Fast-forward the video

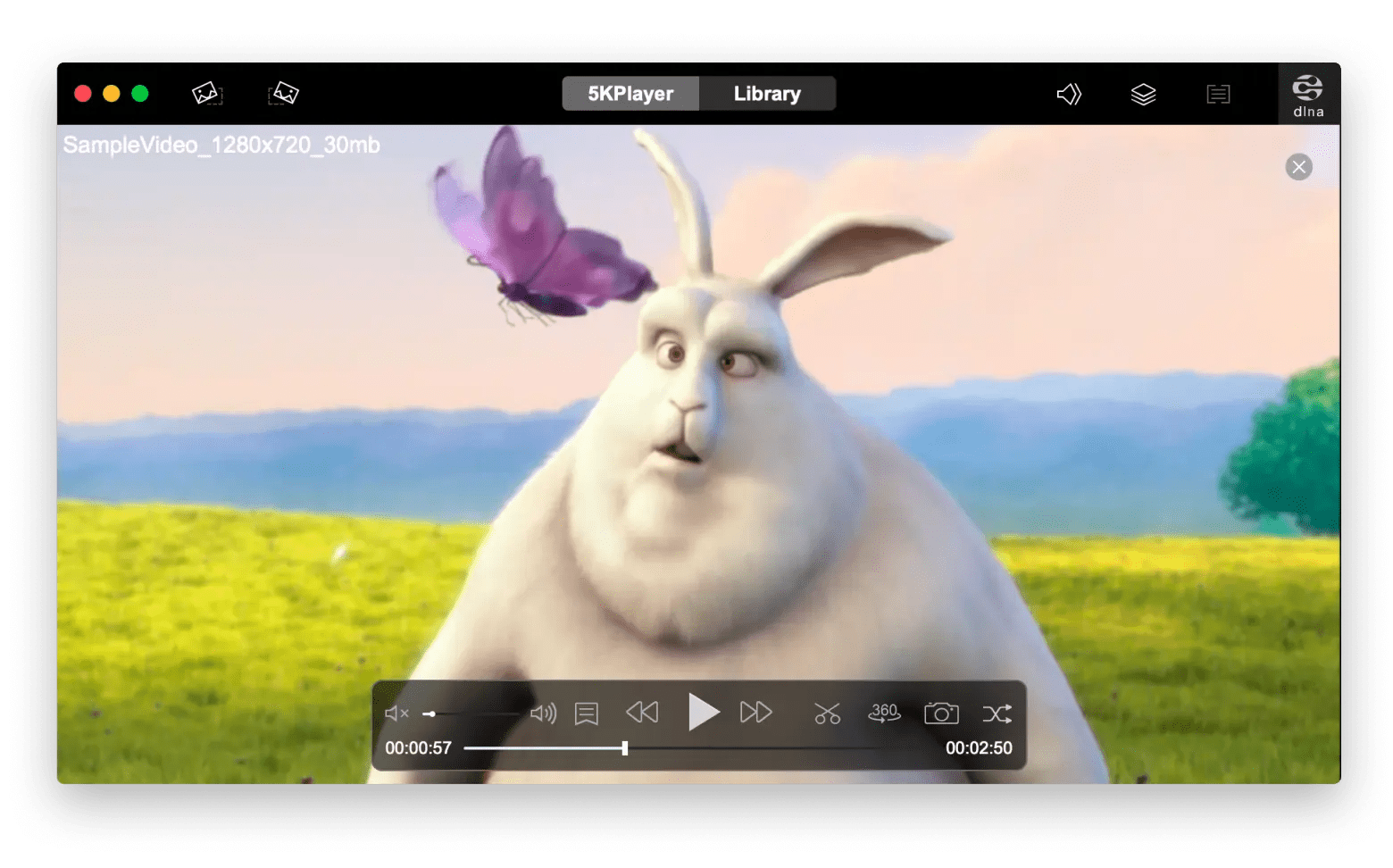click(x=756, y=712)
